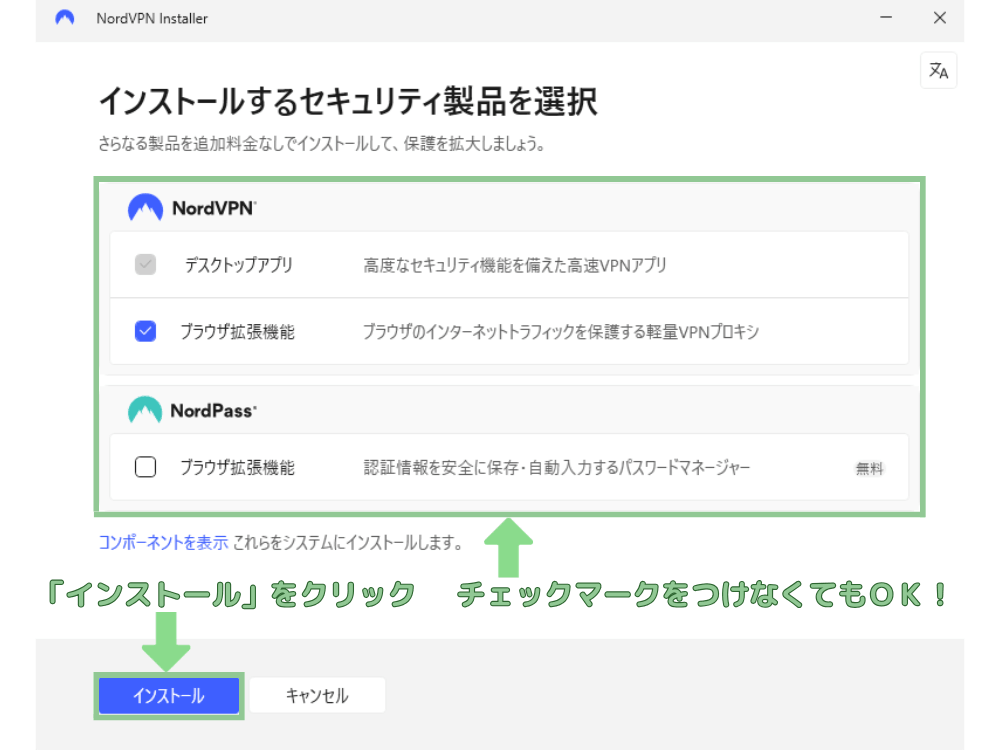Click the heading インストールするセキュリティ製品を選択
This screenshot has height=750, width=1000.
[x=348, y=101]
